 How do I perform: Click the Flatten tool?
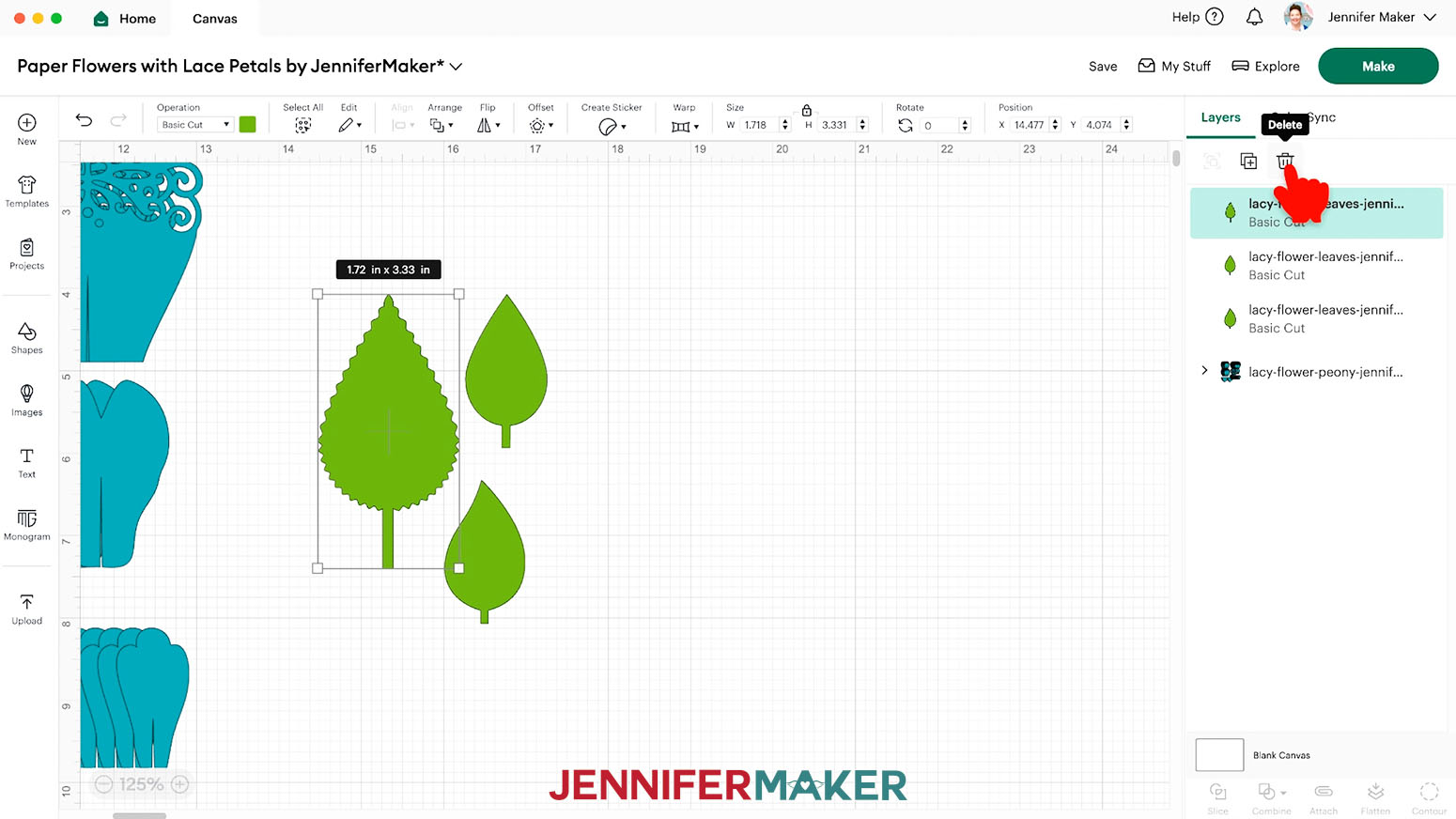coord(1375,798)
